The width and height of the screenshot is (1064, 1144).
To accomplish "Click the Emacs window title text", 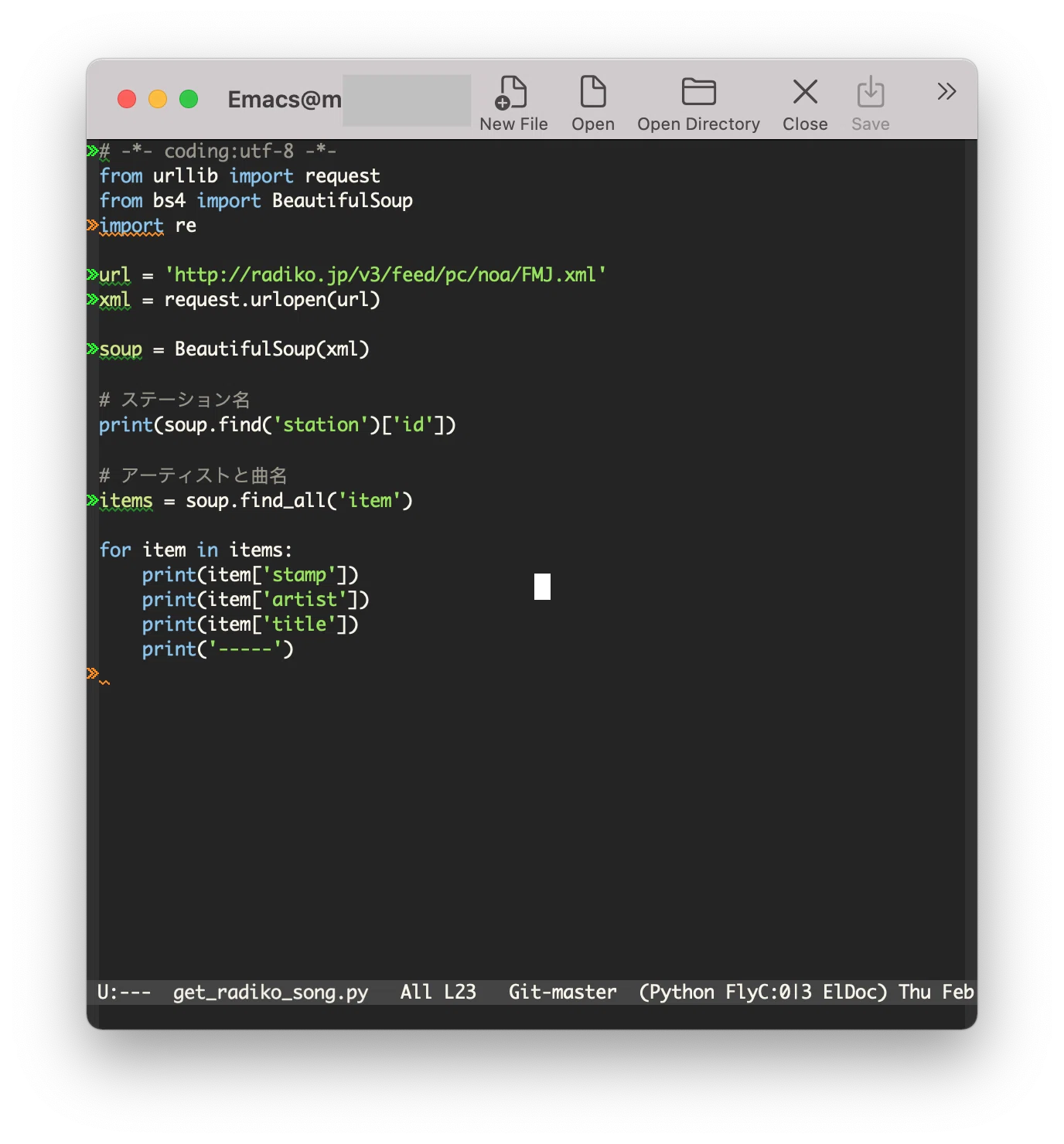I will pyautogui.click(x=284, y=100).
